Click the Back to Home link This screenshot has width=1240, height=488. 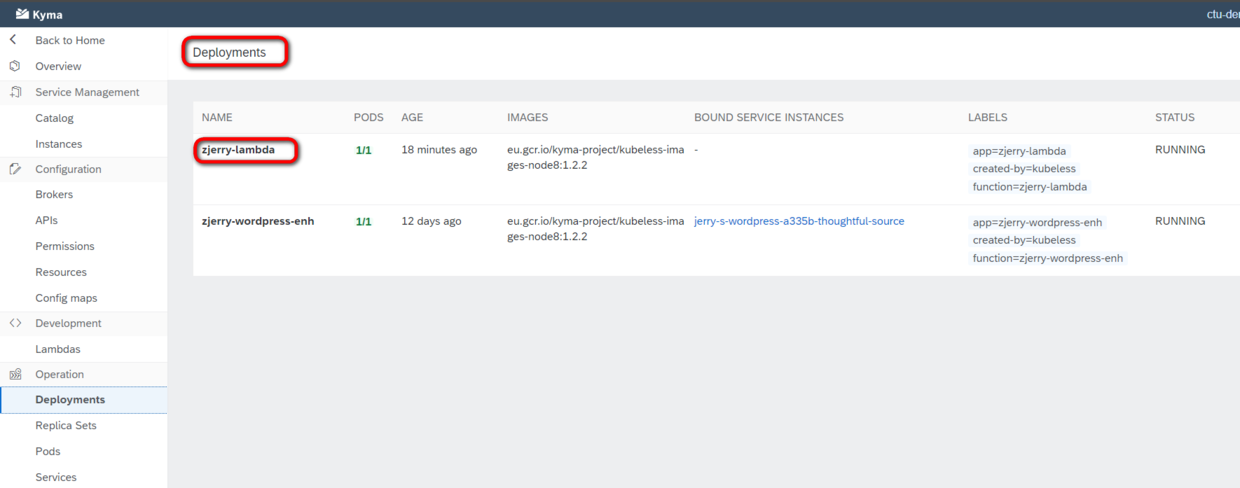(x=70, y=40)
